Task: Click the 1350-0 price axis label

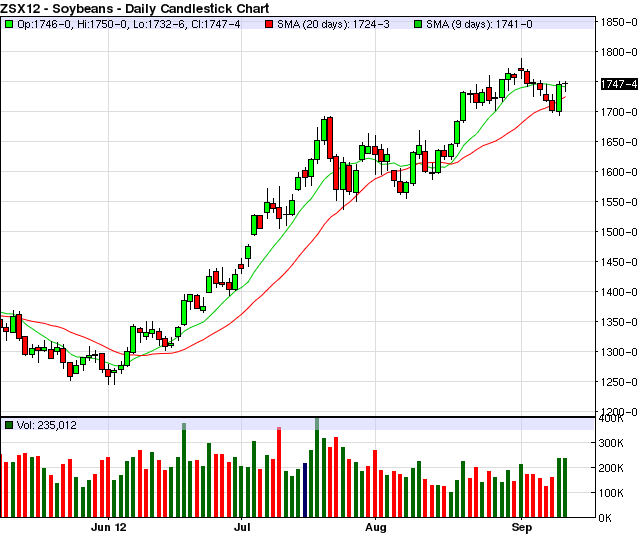Action: (x=619, y=322)
